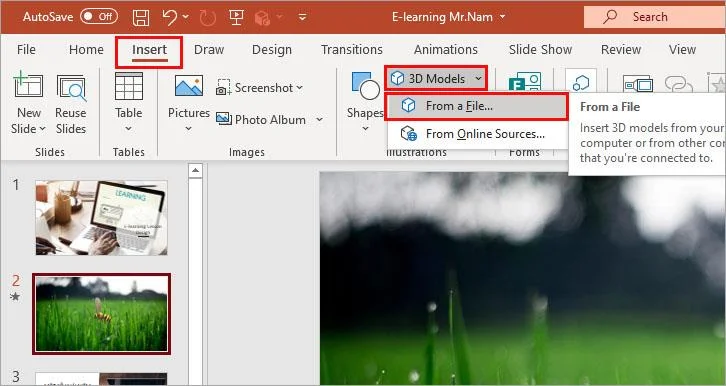
Task: Open the 3D Models dropdown arrow
Action: [478, 79]
